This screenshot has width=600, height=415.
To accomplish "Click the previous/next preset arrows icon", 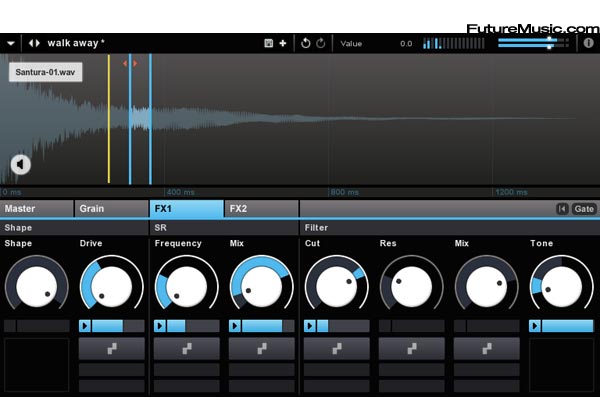I will (34, 43).
